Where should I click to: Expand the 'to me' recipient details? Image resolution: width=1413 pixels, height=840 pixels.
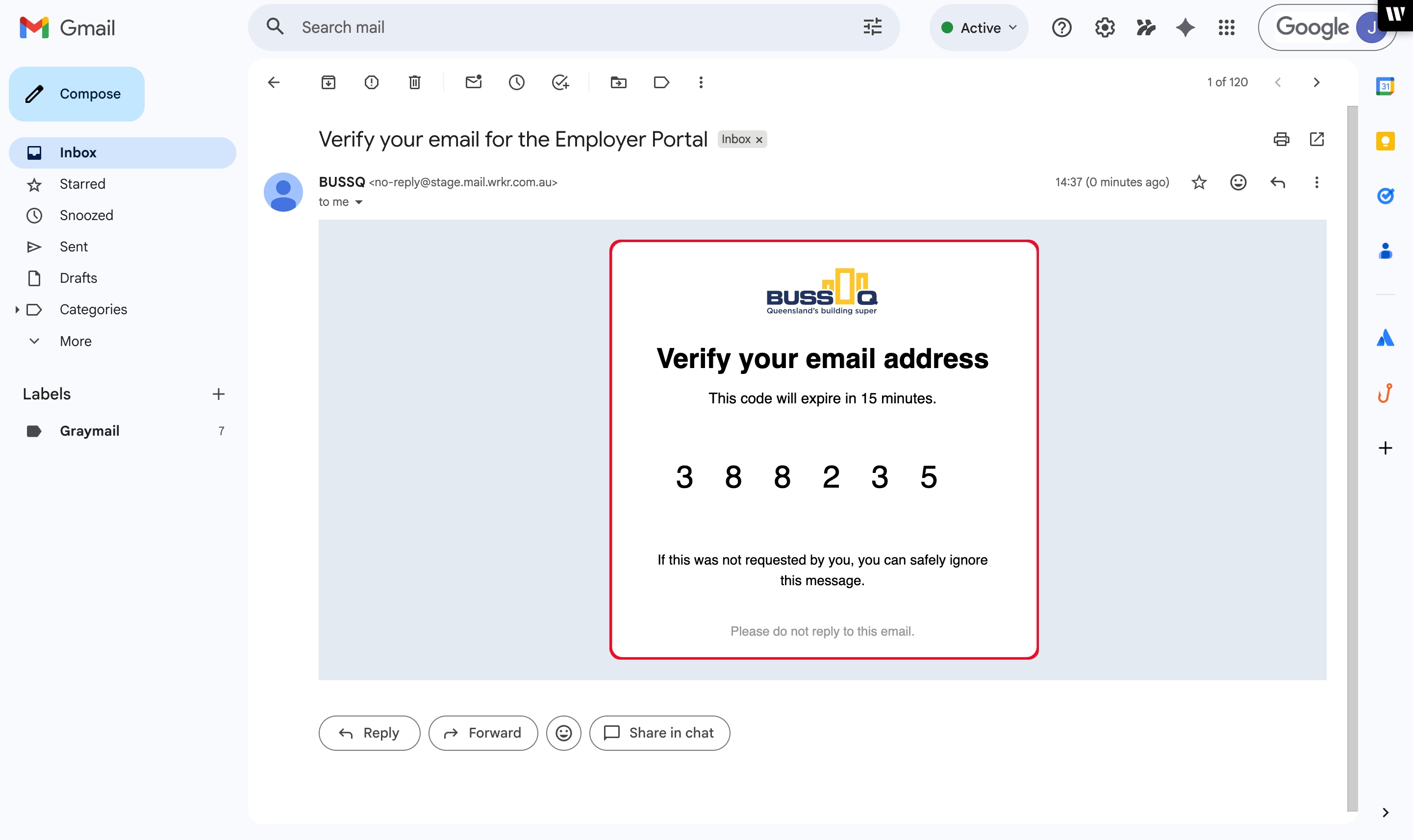pos(359,202)
